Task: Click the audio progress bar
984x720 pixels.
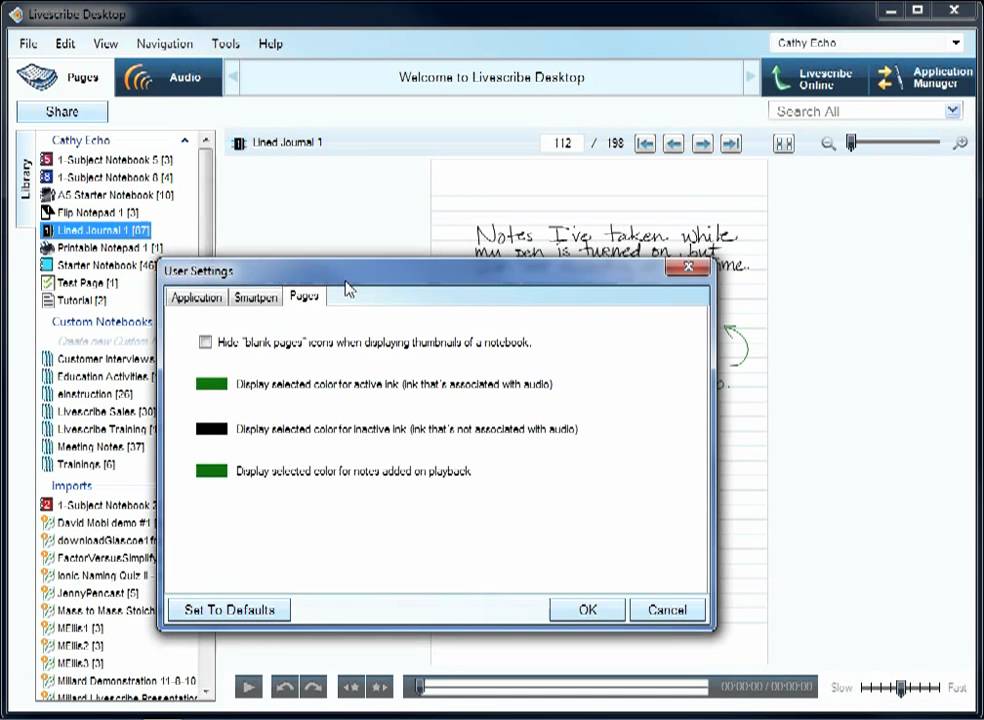Action: [x=562, y=687]
